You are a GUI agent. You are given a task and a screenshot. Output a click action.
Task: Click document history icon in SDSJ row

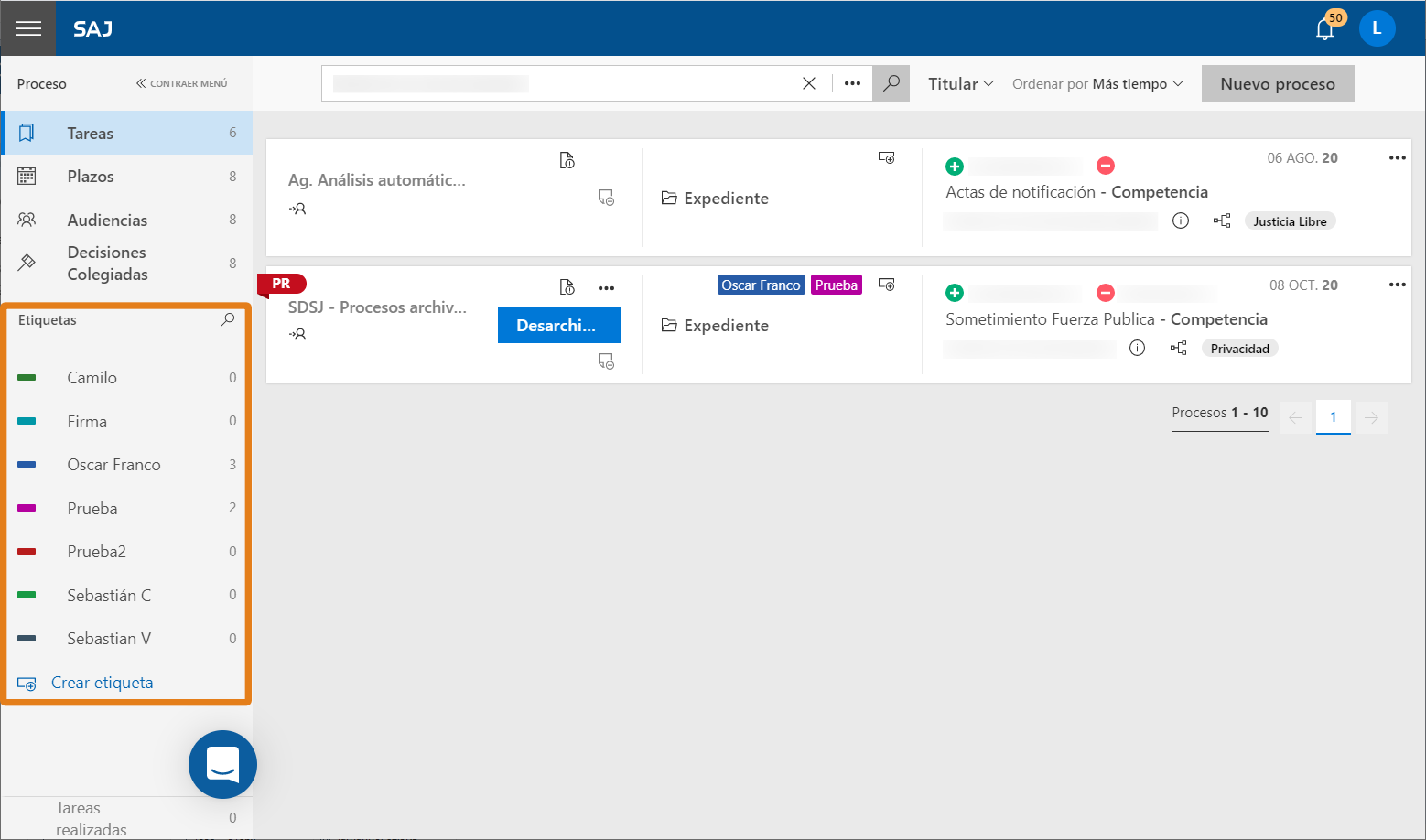(x=567, y=287)
